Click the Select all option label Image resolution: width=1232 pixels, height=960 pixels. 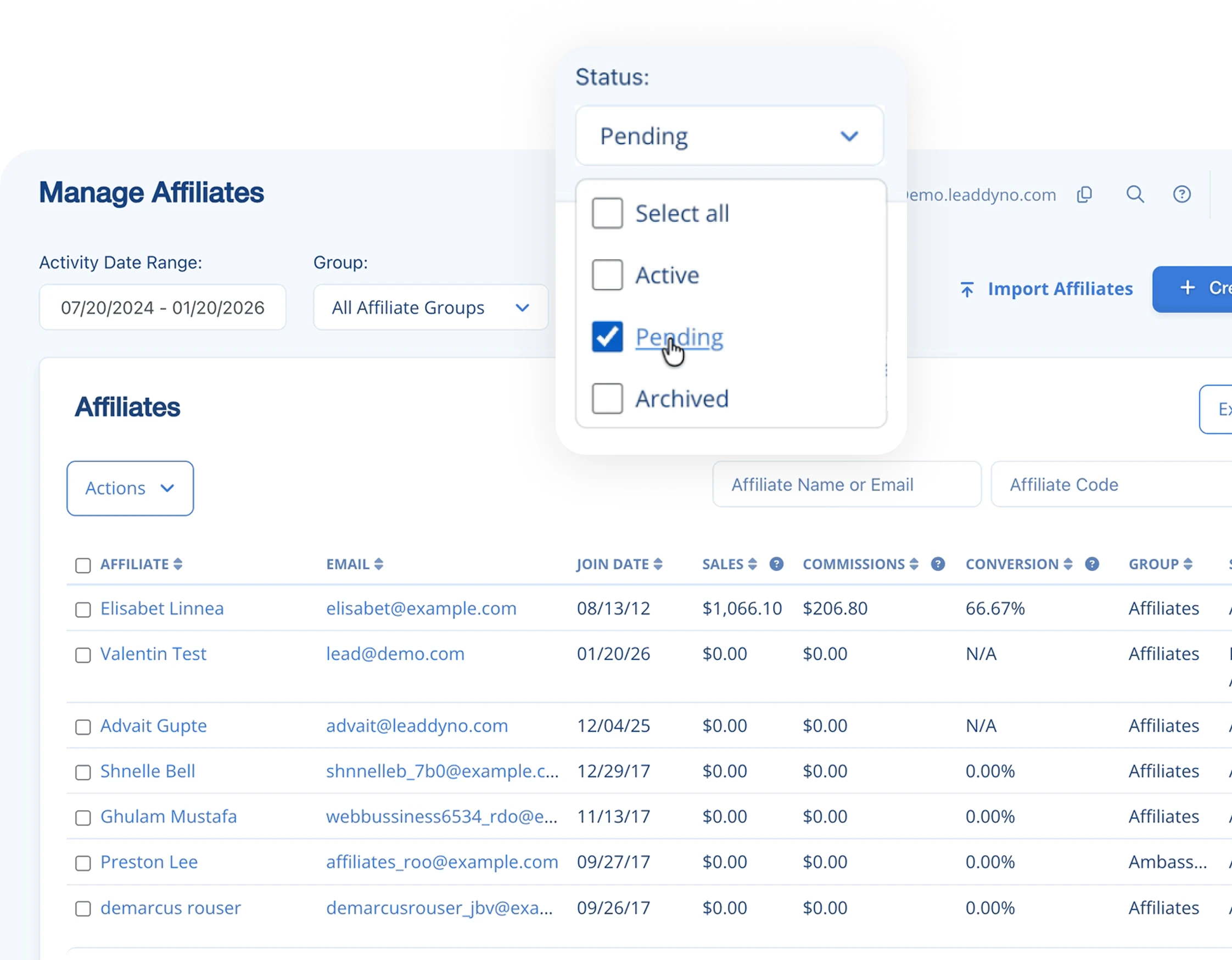click(x=682, y=213)
